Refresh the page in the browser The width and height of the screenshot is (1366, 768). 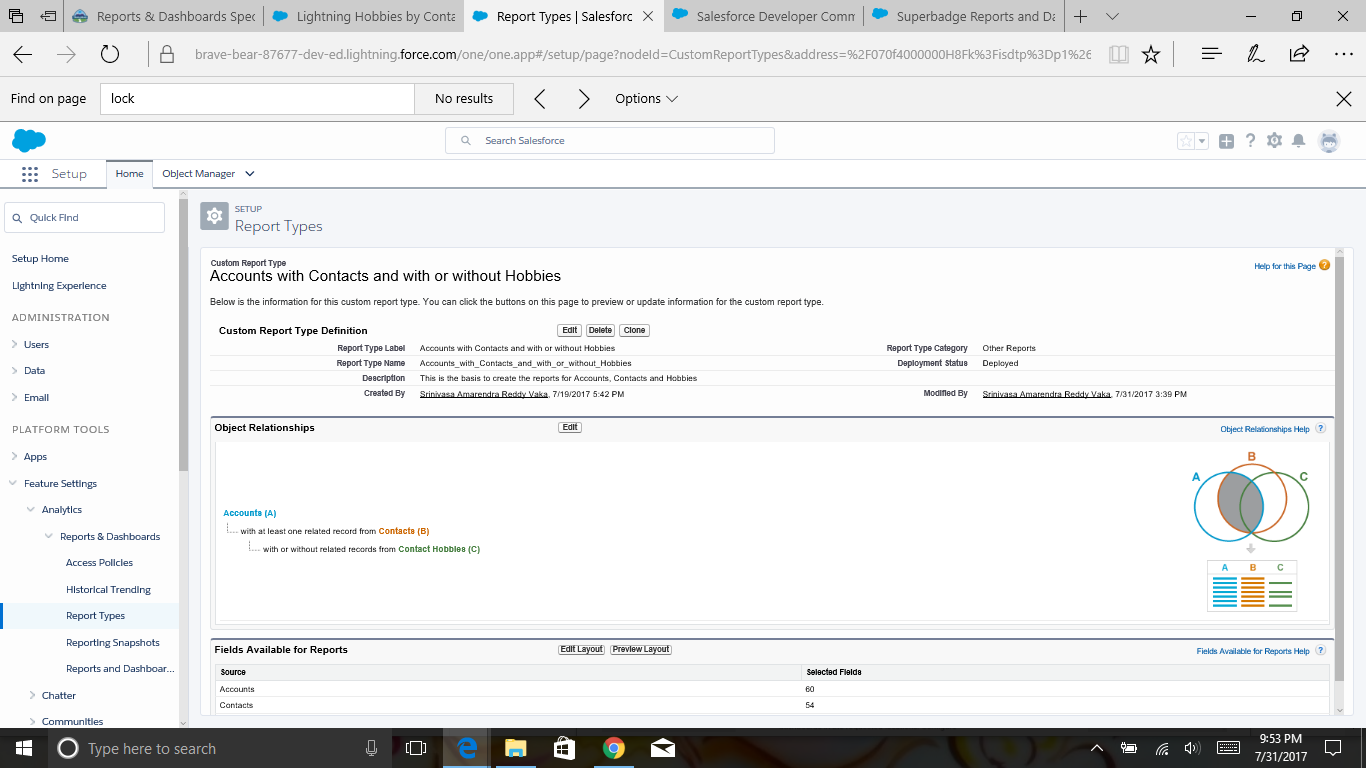tap(110, 55)
